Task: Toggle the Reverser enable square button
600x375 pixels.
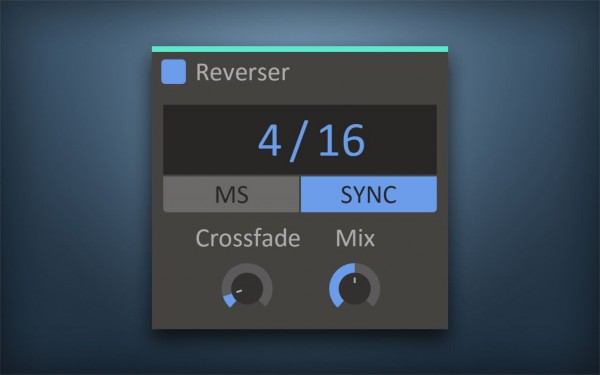Action: coord(173,72)
